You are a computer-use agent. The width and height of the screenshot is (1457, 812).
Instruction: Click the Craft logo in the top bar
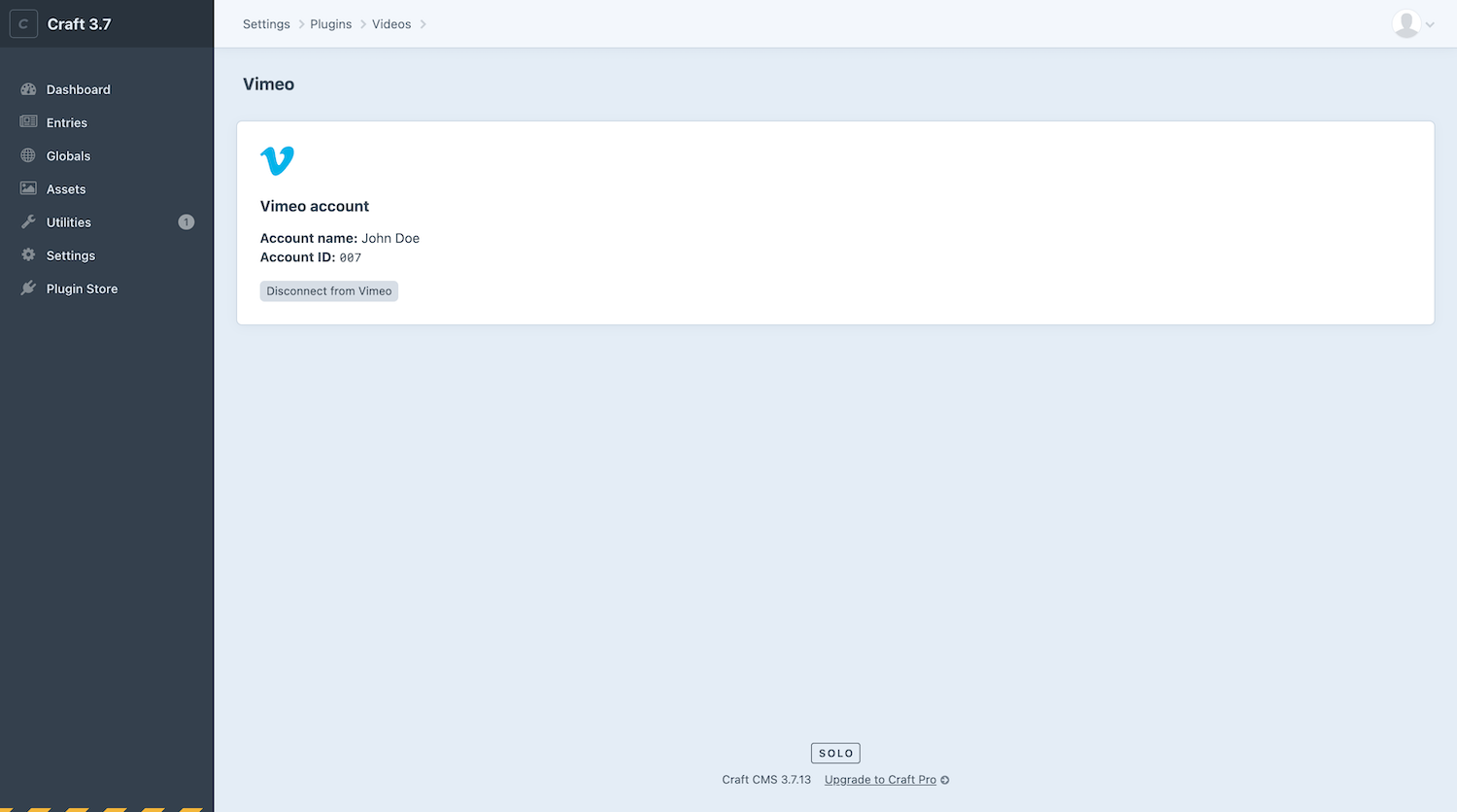pyautogui.click(x=22, y=23)
